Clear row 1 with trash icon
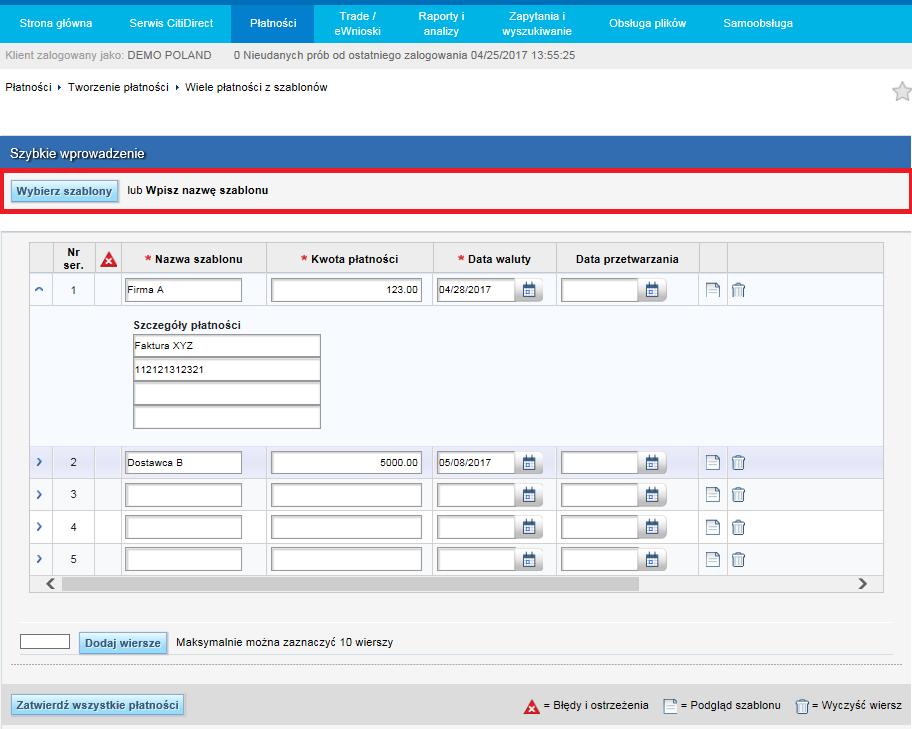The image size is (912, 729). pyautogui.click(x=738, y=290)
